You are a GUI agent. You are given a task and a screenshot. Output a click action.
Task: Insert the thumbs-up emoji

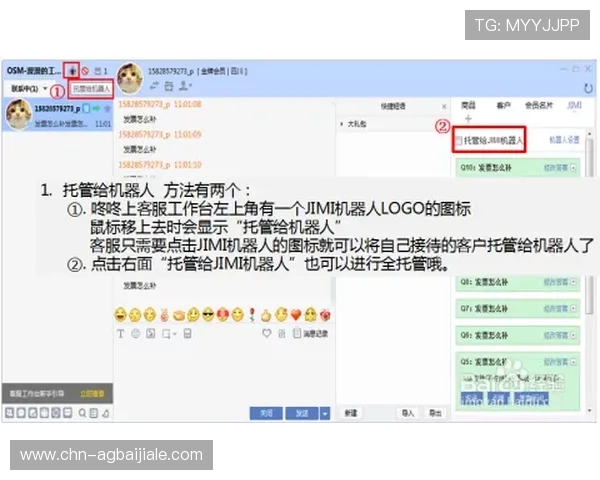[x=266, y=315]
